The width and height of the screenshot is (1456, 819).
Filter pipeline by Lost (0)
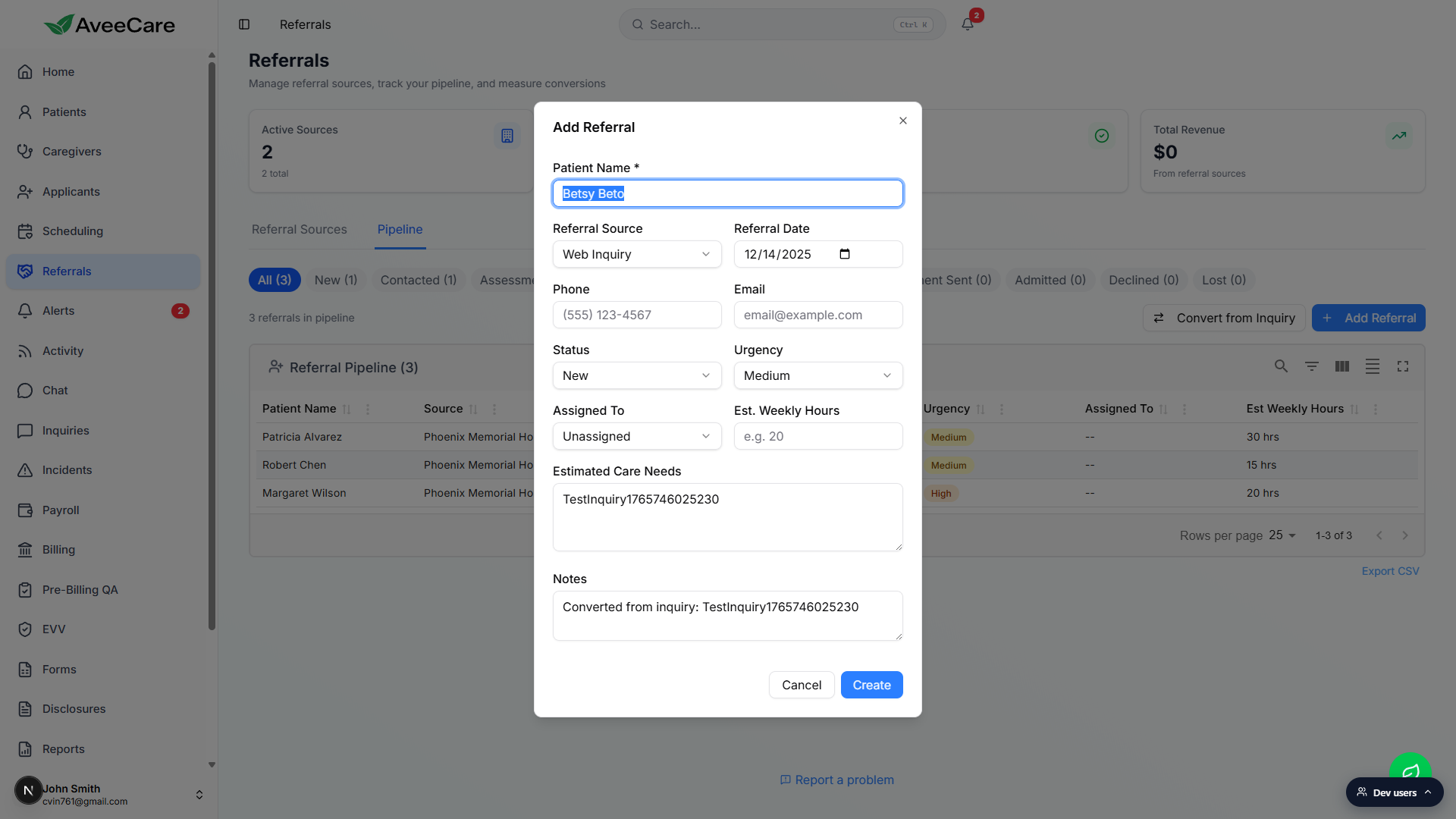coord(1224,280)
